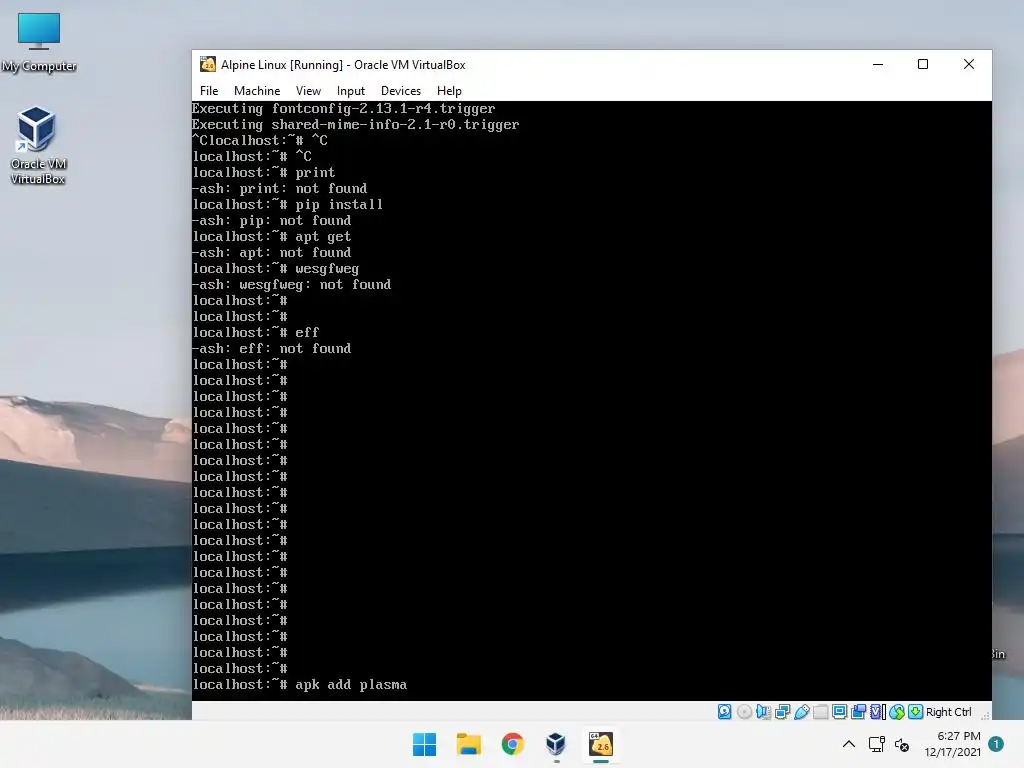
Task: Click the fontconfig-2.13.1-r4.trigger line
Action: 344,108
